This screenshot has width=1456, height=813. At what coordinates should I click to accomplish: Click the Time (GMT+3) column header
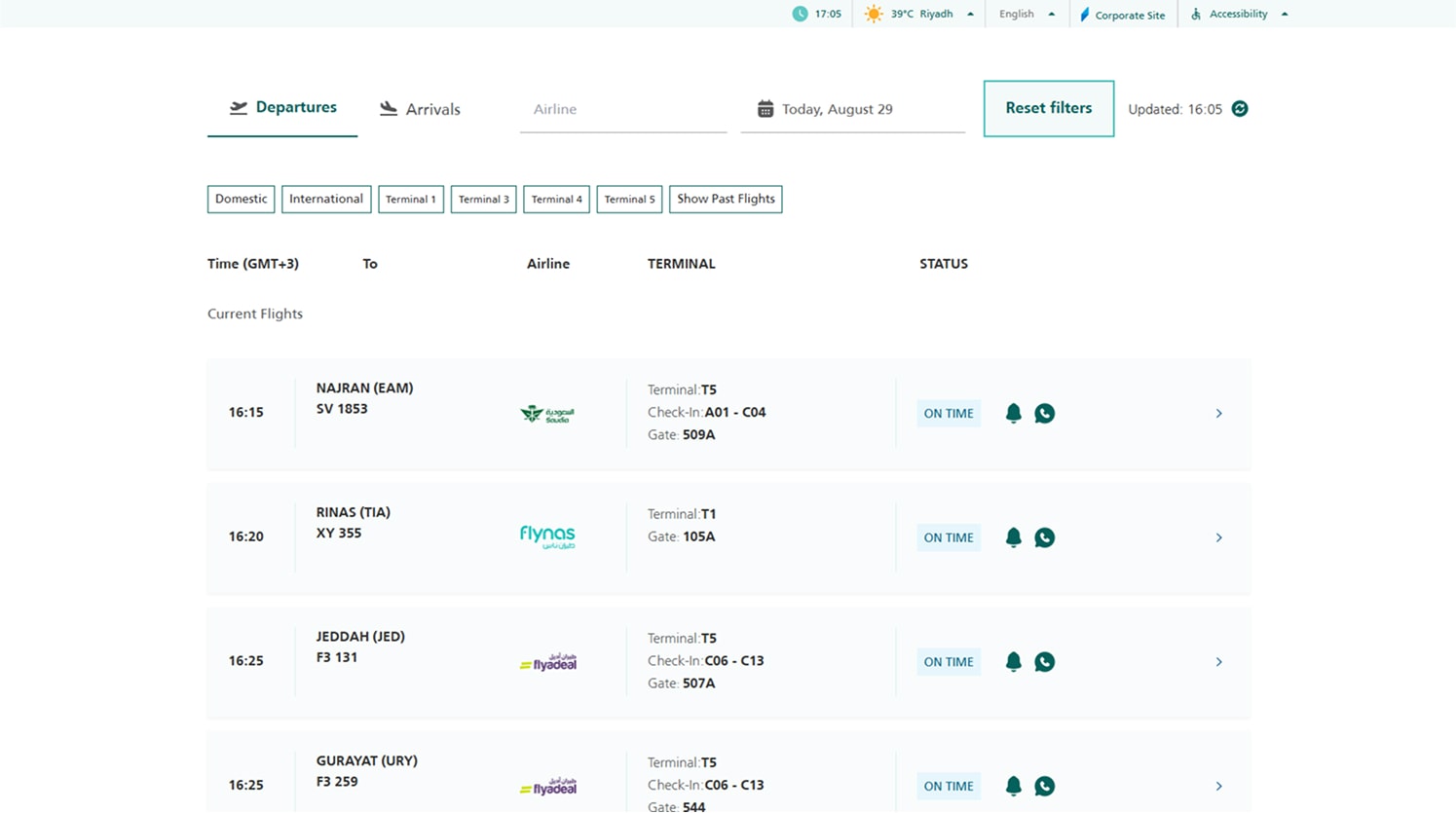click(x=253, y=264)
